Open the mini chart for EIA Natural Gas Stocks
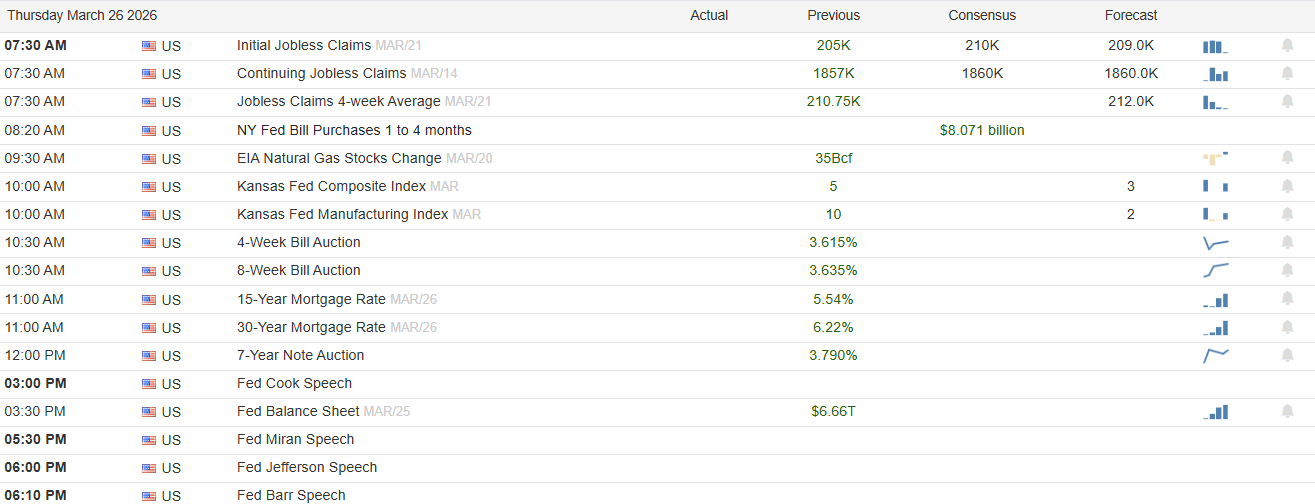This screenshot has height=504, width=1315. pos(1215,158)
